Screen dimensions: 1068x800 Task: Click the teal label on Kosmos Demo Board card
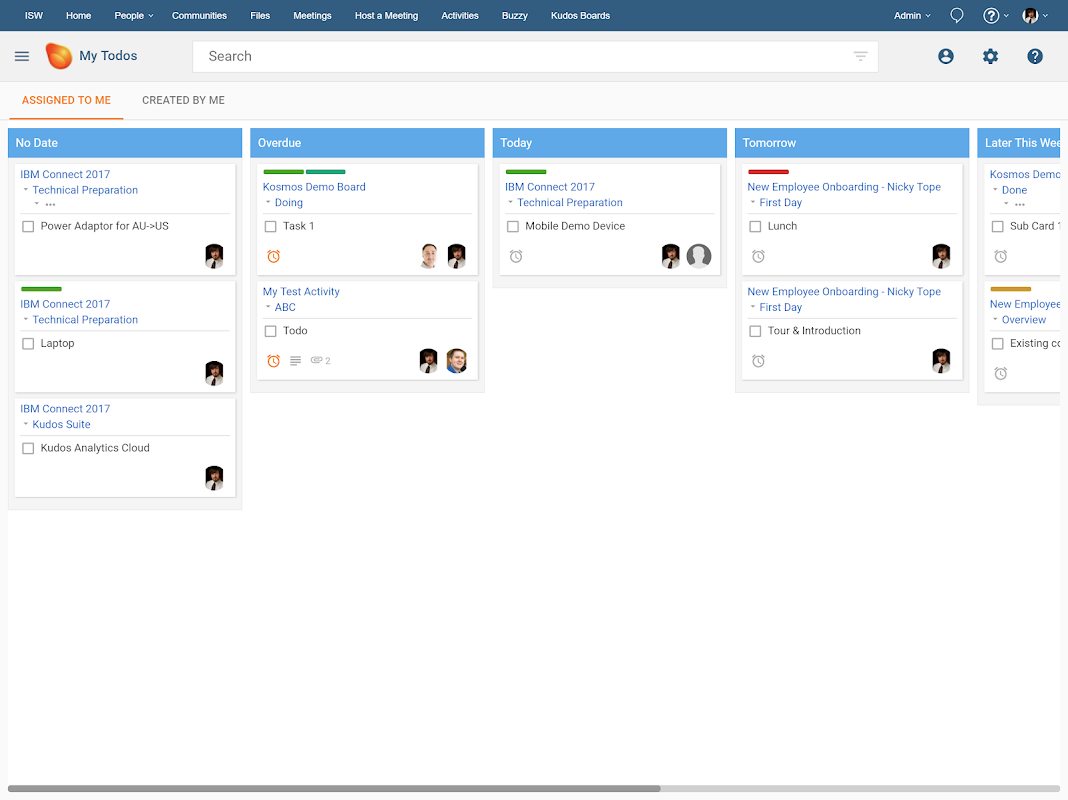coord(326,172)
